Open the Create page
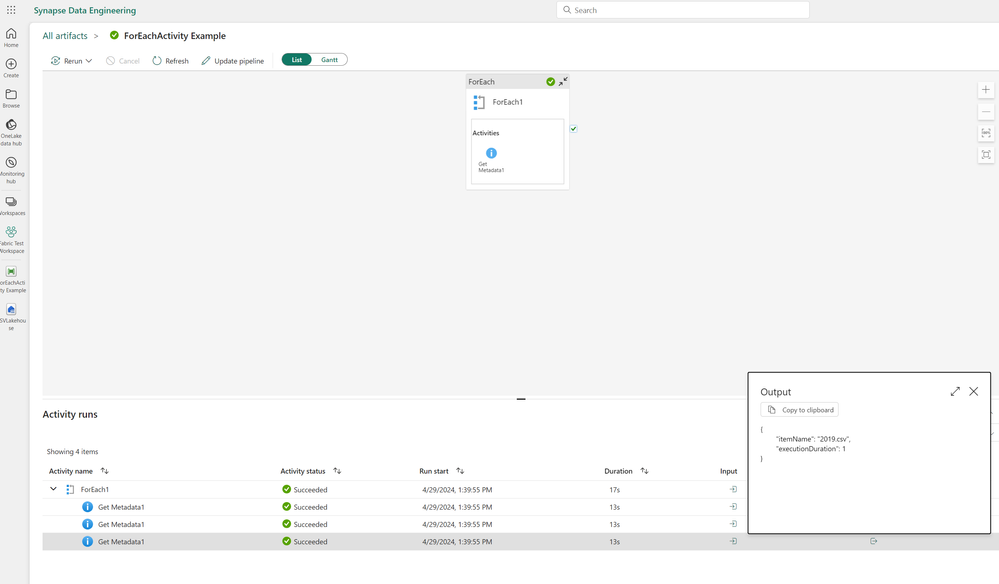999x584 pixels. click(x=11, y=68)
